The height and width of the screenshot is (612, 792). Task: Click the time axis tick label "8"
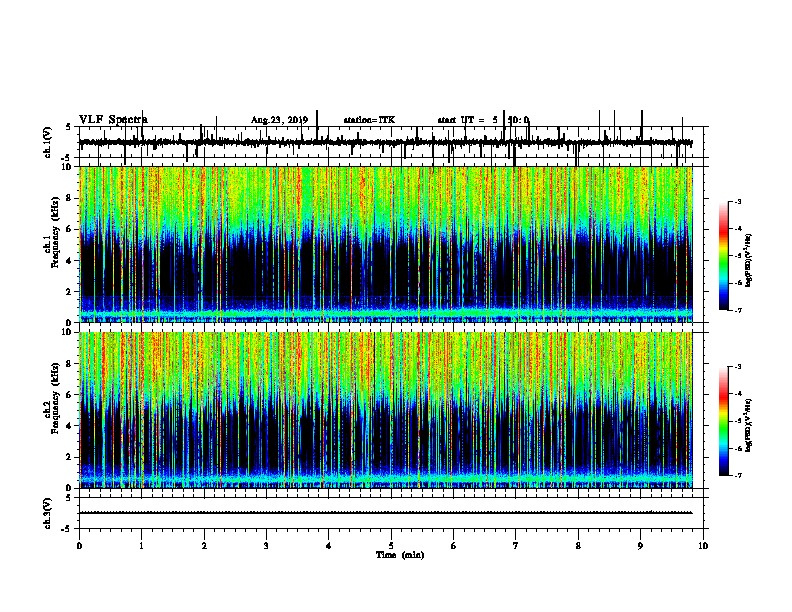(578, 546)
